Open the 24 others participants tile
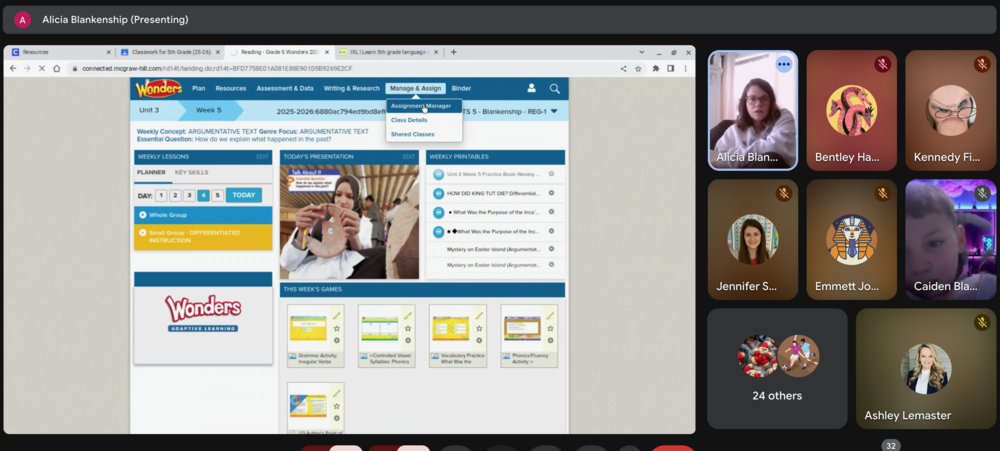 point(777,368)
